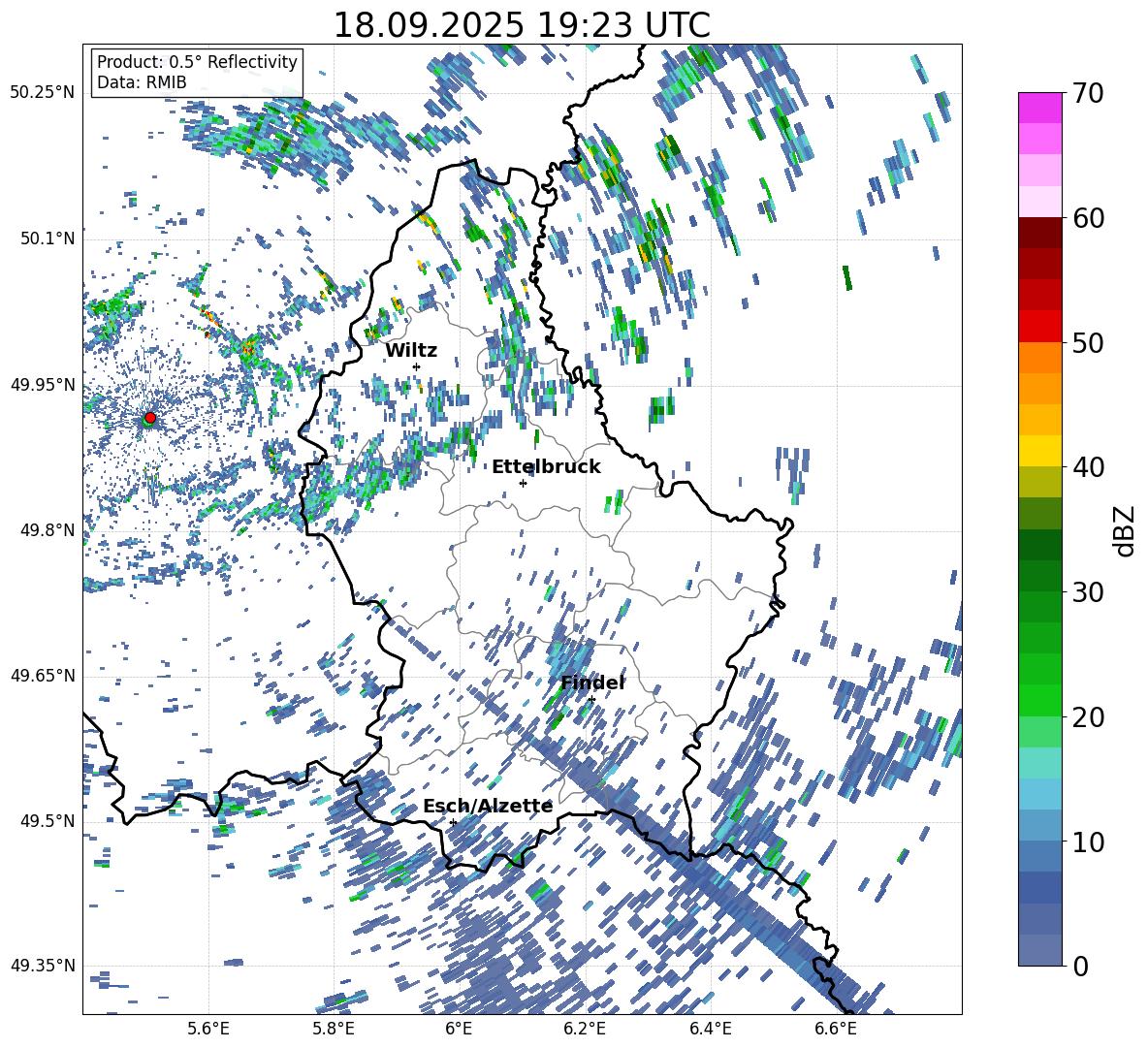Click the 50.25°N latitude label
1148x1048 pixels.
43,93
